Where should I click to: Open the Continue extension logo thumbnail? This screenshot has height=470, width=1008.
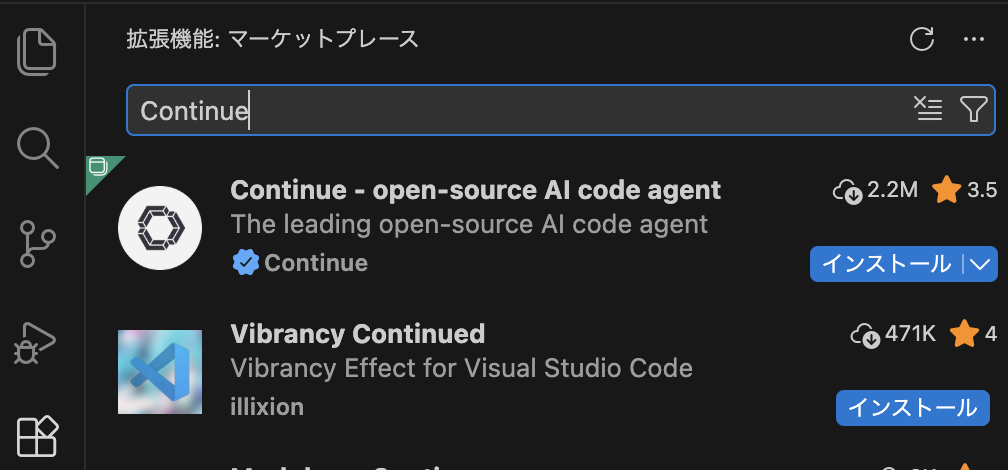[160, 229]
